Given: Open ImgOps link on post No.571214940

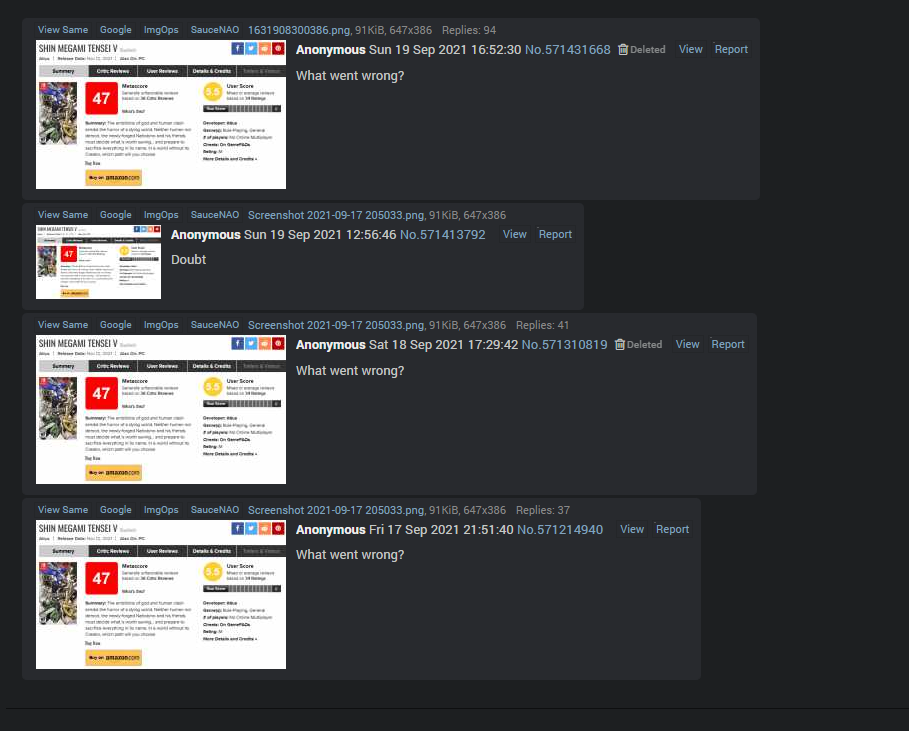Looking at the screenshot, I should tap(161, 510).
